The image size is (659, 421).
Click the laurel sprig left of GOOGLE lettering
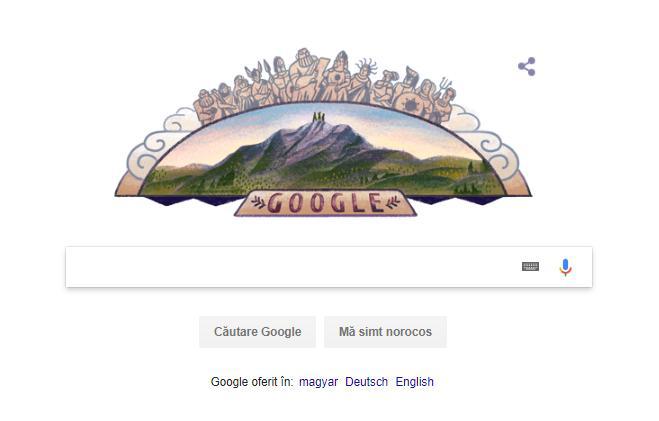[x=258, y=203]
